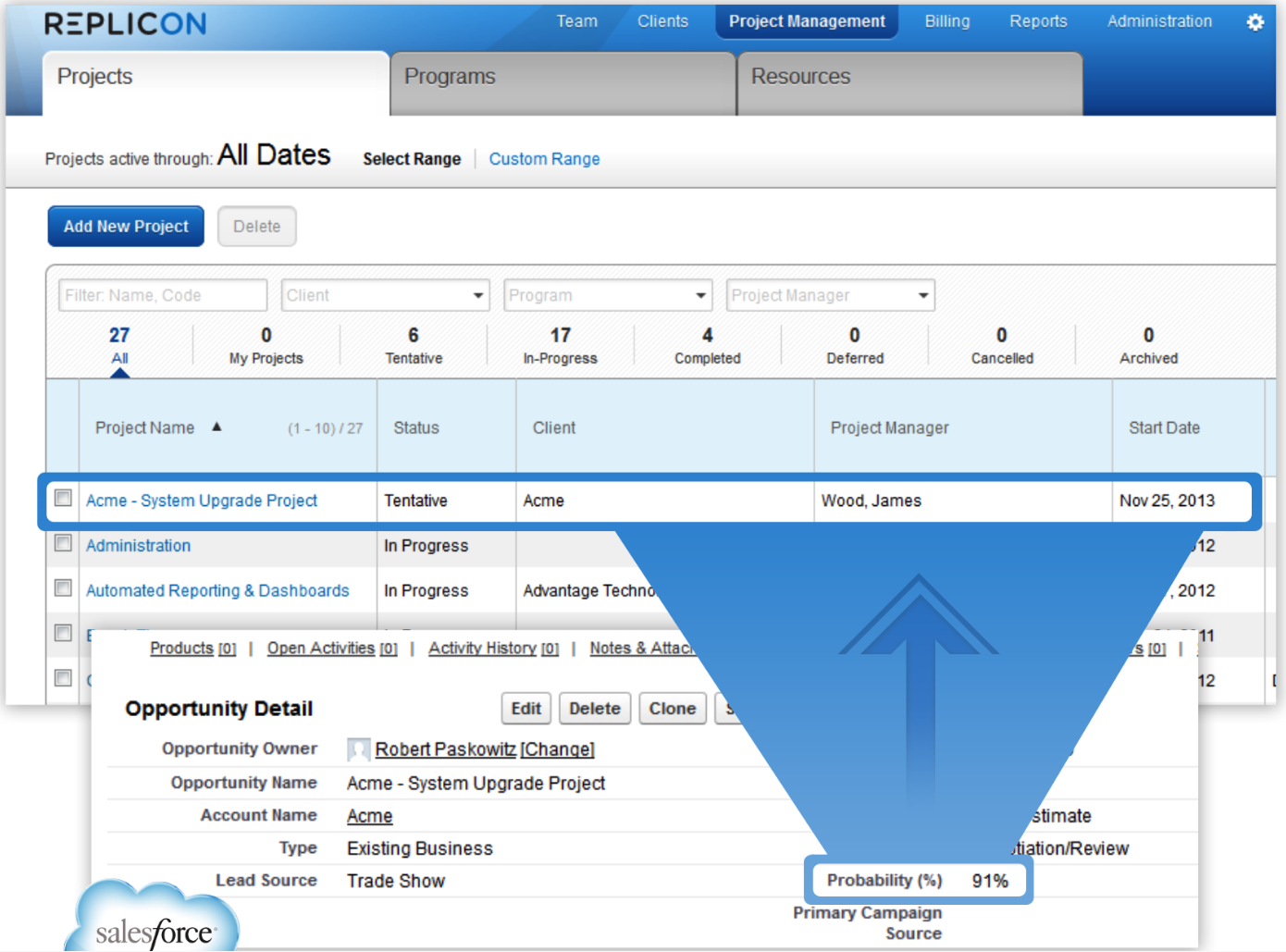Switch to the Programs tab
The image size is (1286, 952).
[x=563, y=83]
